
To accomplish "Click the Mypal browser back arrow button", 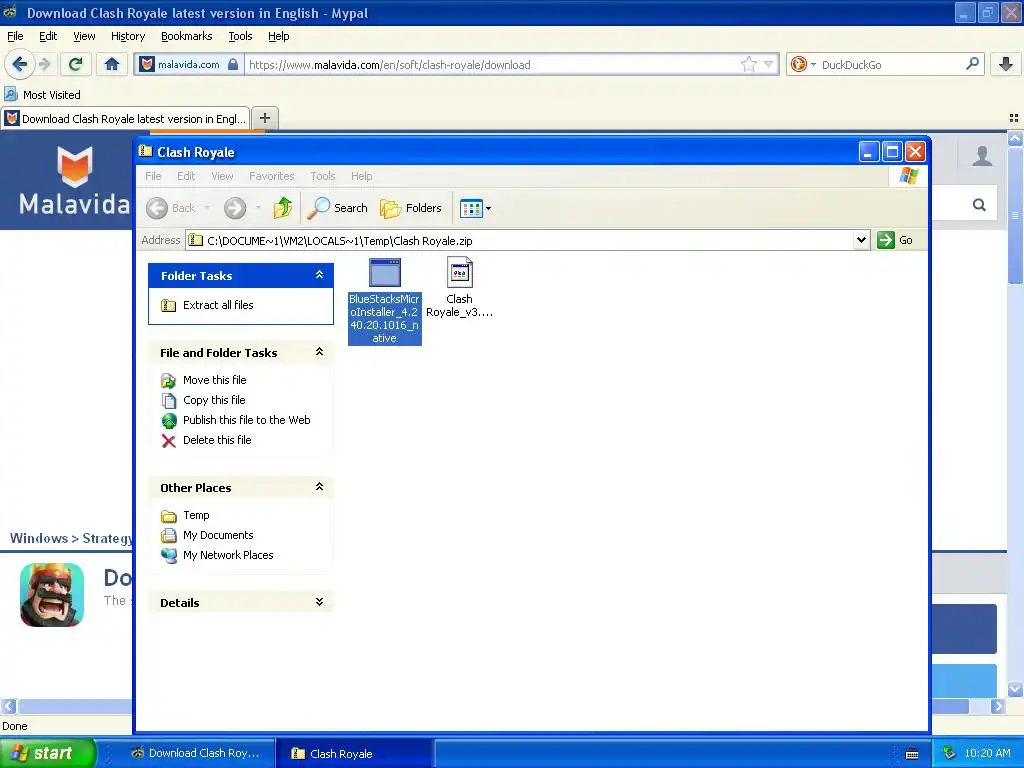I will 19,64.
